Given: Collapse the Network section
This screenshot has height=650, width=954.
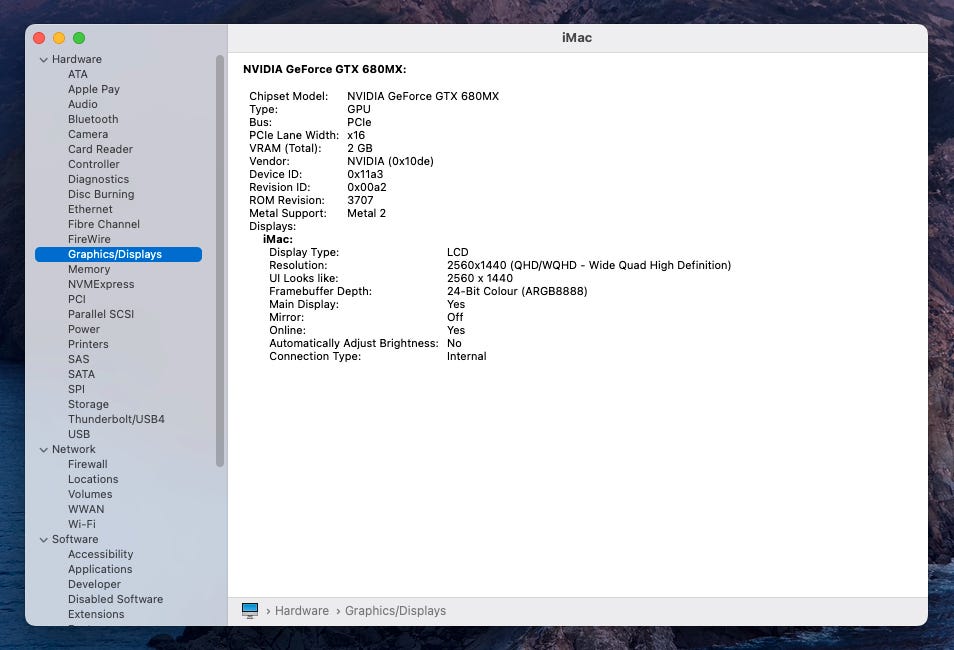Looking at the screenshot, I should click(x=44, y=449).
